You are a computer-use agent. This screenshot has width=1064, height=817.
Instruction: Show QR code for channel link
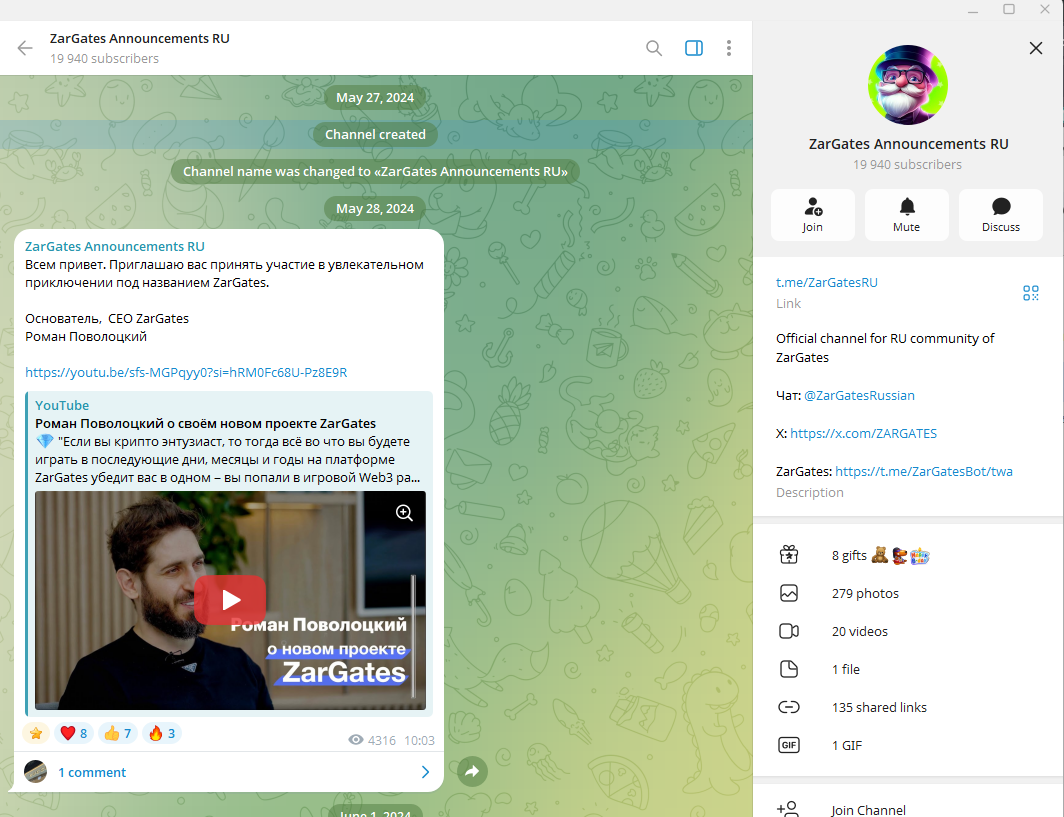(1031, 292)
